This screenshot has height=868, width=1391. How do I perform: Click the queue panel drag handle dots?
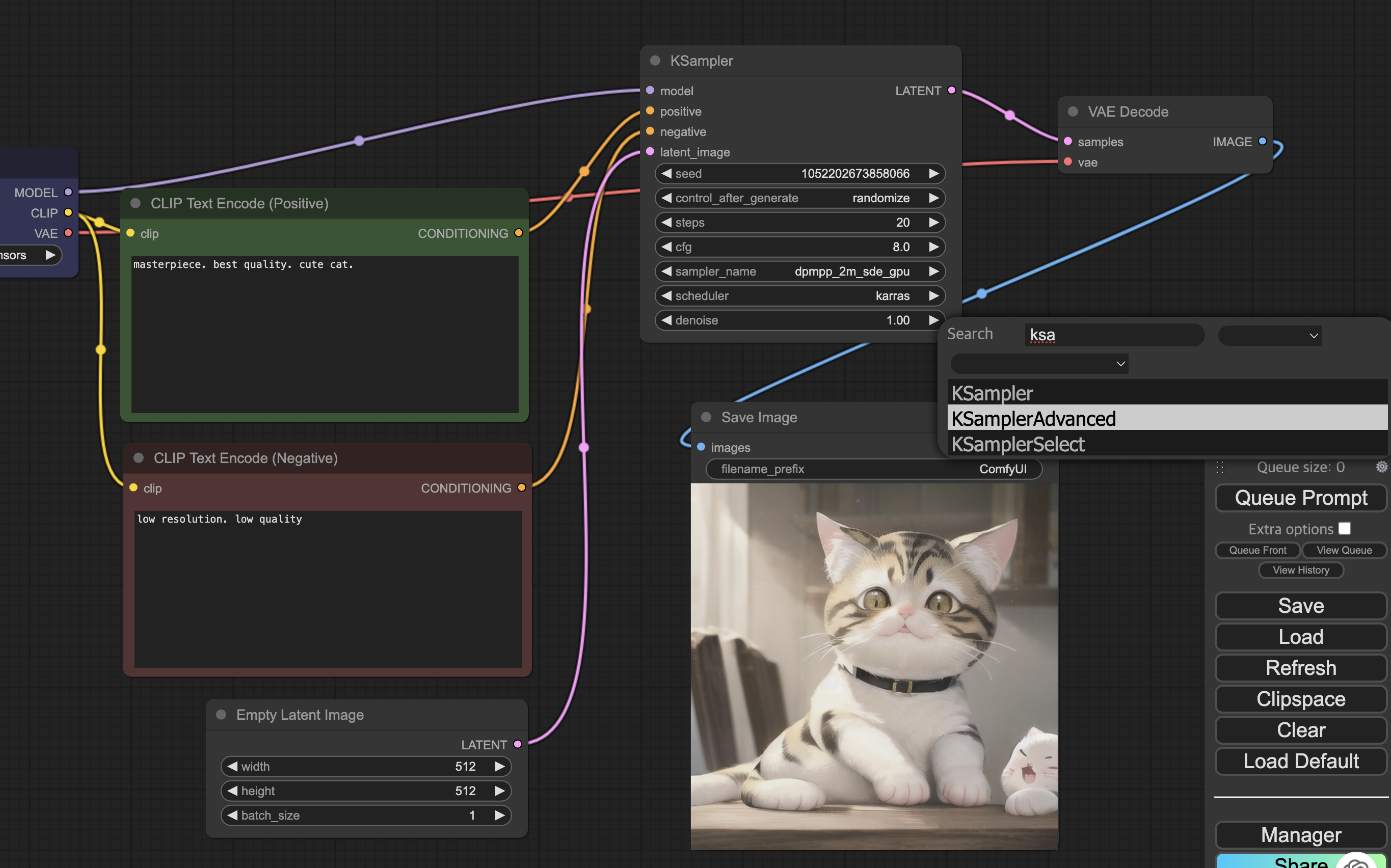tap(1220, 467)
